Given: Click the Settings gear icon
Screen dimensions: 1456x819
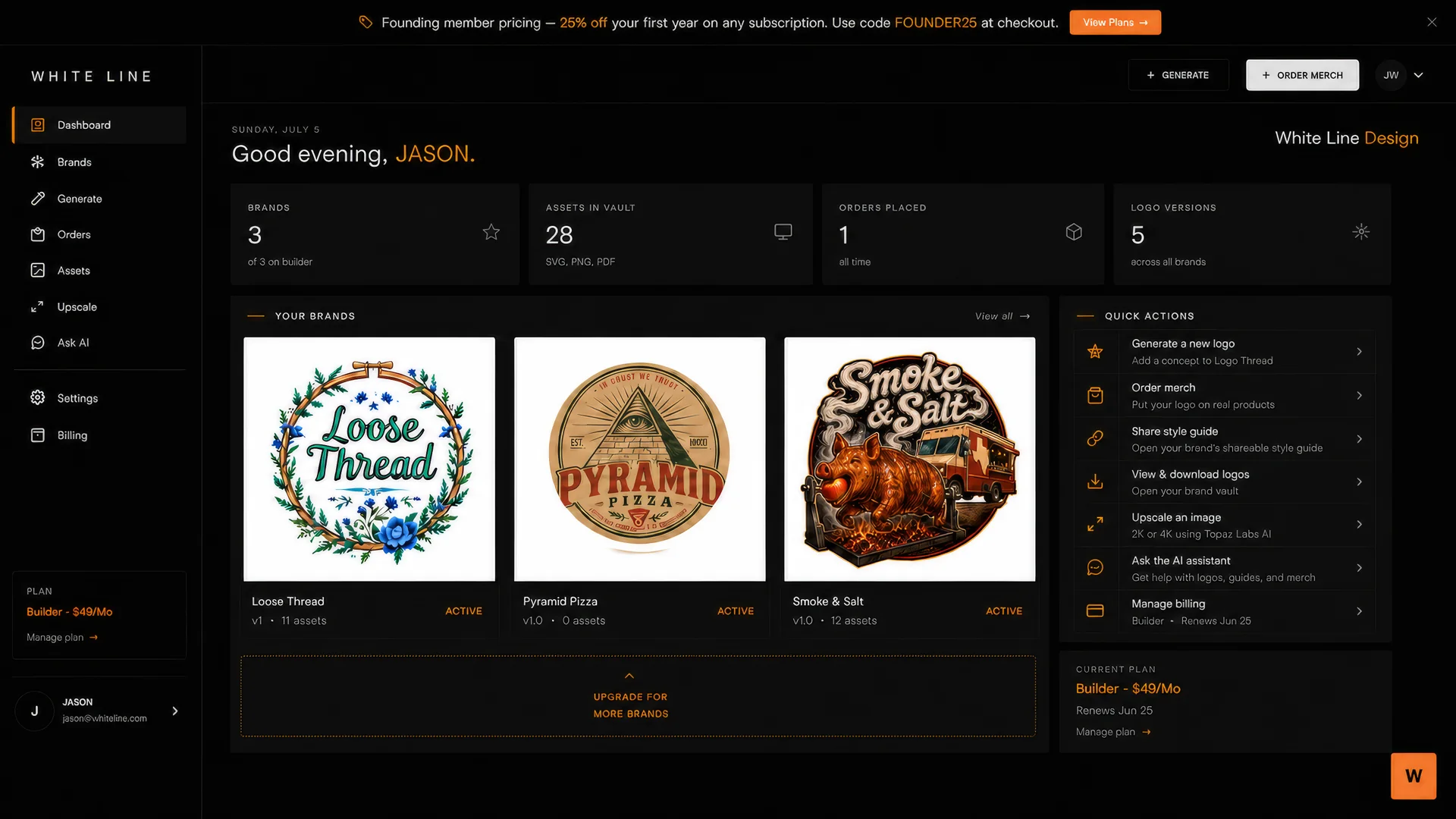Looking at the screenshot, I should coord(37,397).
